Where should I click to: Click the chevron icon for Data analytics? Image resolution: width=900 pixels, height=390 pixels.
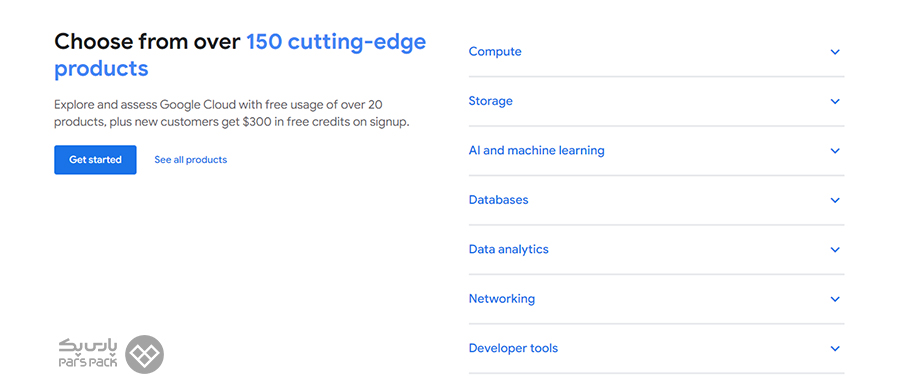(x=835, y=249)
